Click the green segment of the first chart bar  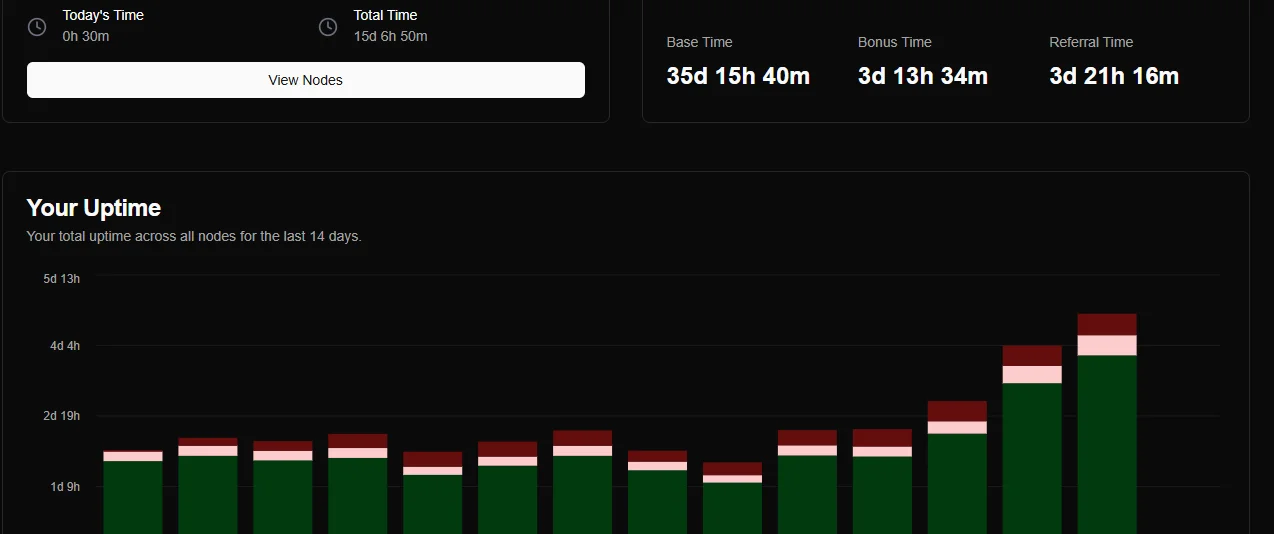click(x=133, y=497)
